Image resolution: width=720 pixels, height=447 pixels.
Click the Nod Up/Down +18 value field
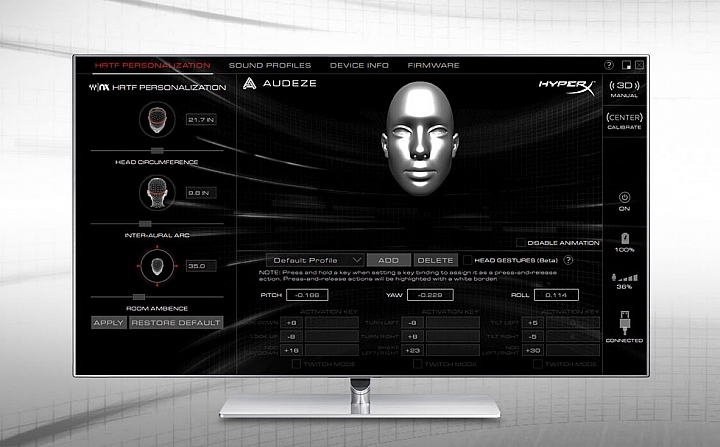pyautogui.click(x=291, y=350)
